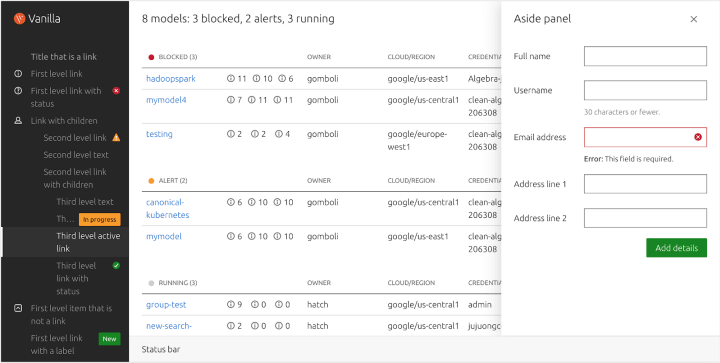Screen dimensions: 720x363
Task: Open First level link with a label
Action: tap(56, 345)
